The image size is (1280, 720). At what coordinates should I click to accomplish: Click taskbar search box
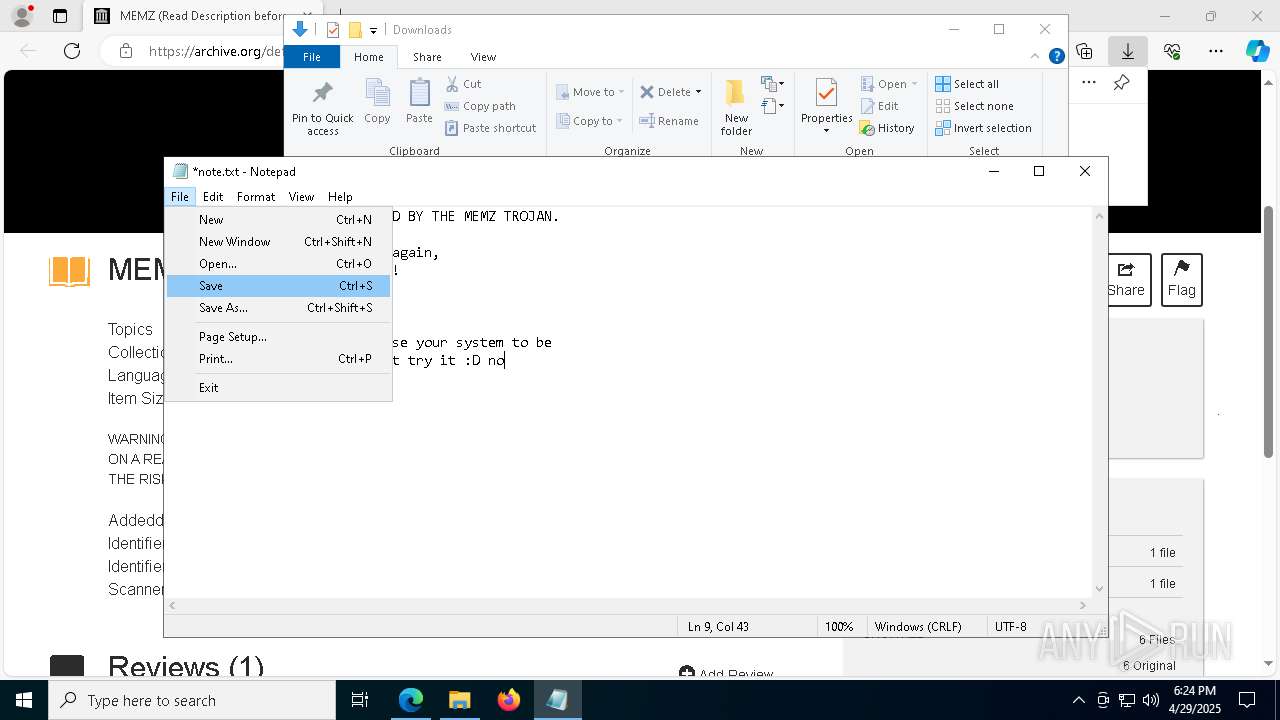[x=192, y=700]
